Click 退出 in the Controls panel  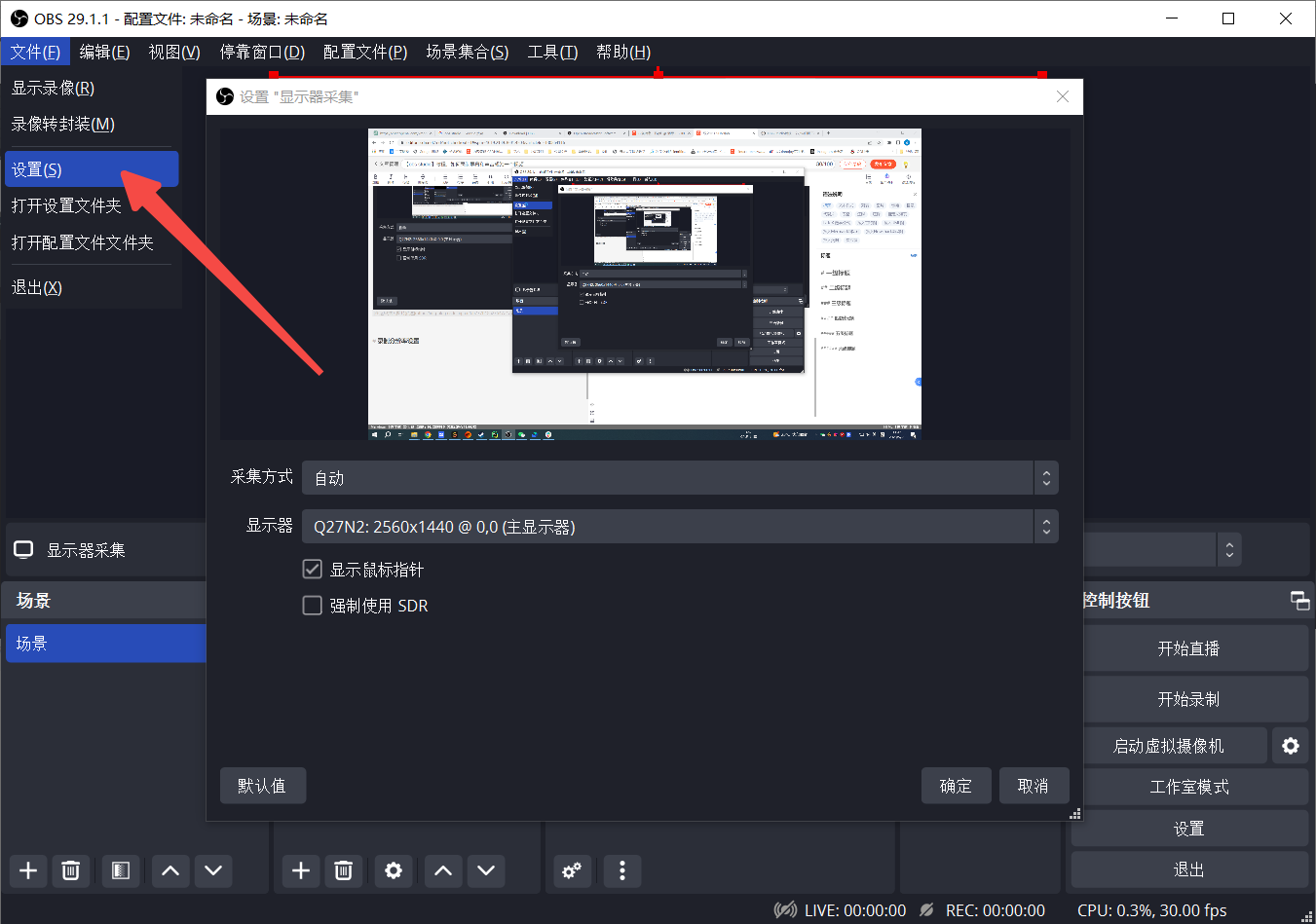coord(1189,869)
